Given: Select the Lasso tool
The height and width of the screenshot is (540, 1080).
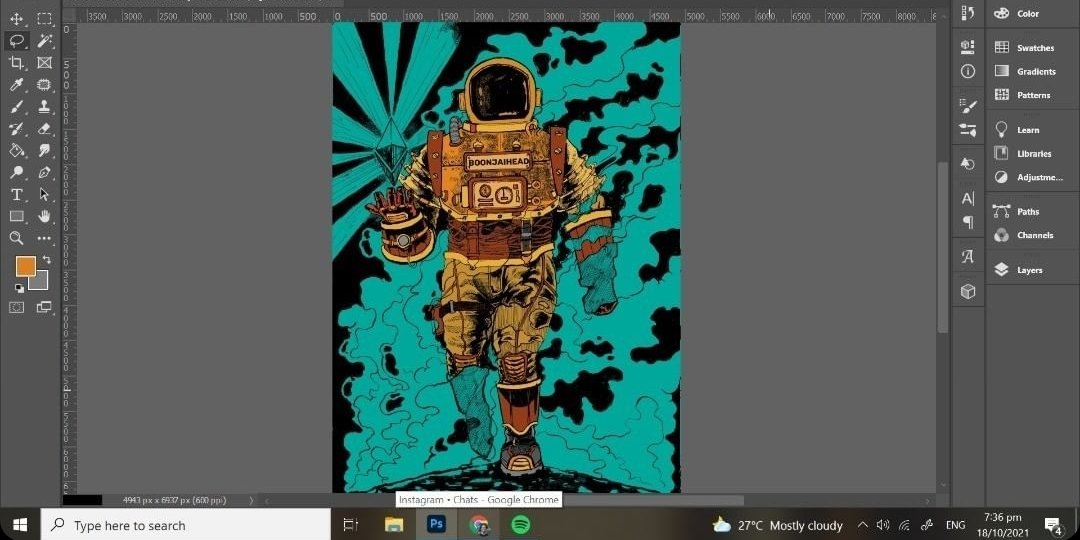Looking at the screenshot, I should pyautogui.click(x=17, y=41).
